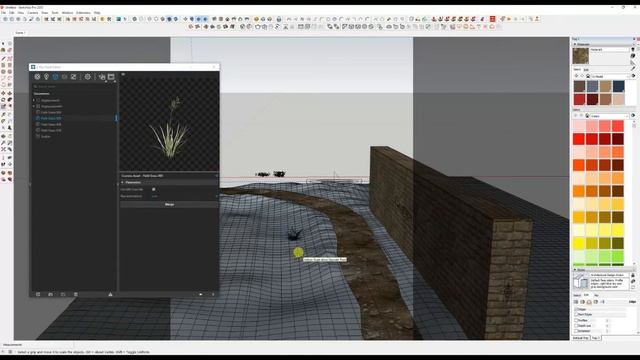Open Background settings in Styles Edit

589,302
